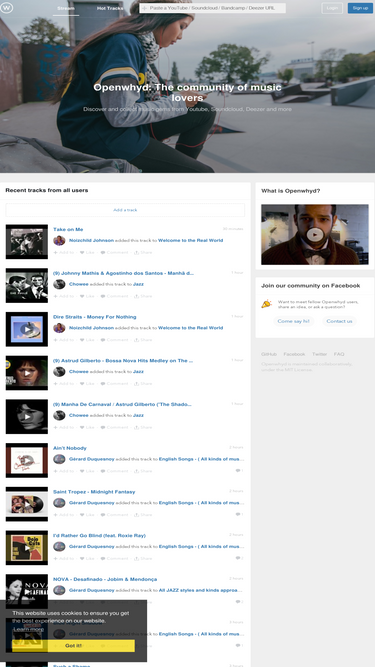
Task: Open Take on Me track thumbnail
Action: point(27,242)
